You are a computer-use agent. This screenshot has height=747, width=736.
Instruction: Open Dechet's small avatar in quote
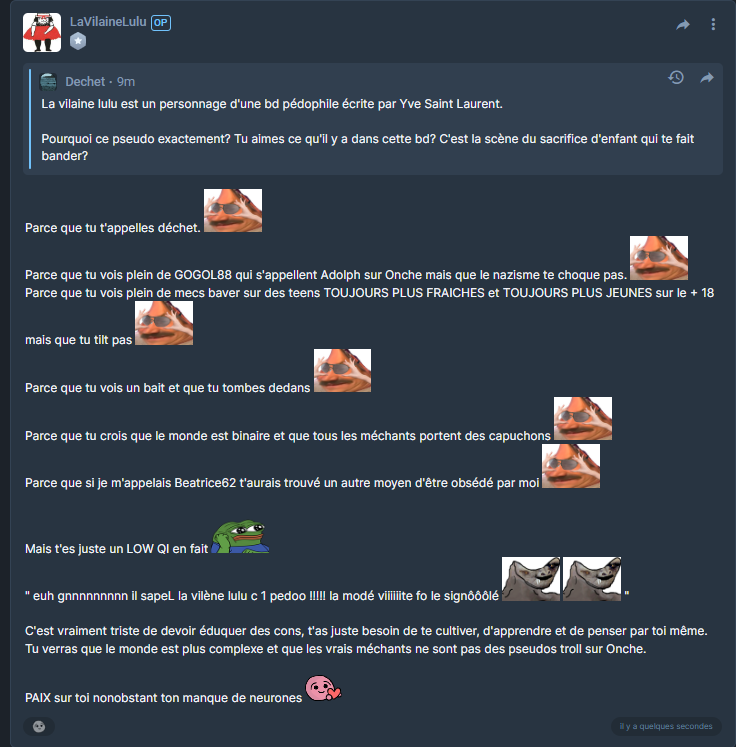49,82
